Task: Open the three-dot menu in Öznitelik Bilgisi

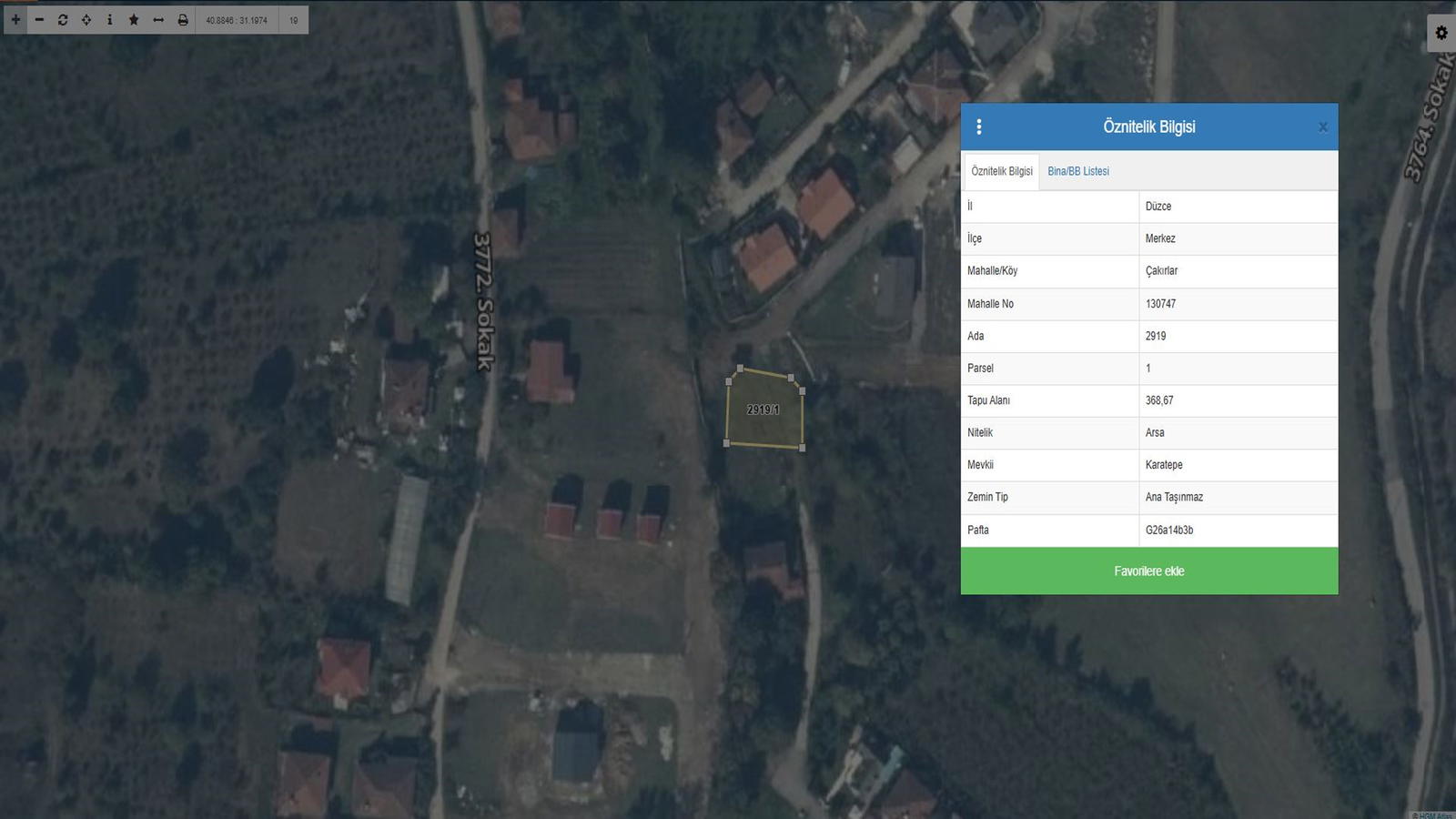Action: coord(979,127)
